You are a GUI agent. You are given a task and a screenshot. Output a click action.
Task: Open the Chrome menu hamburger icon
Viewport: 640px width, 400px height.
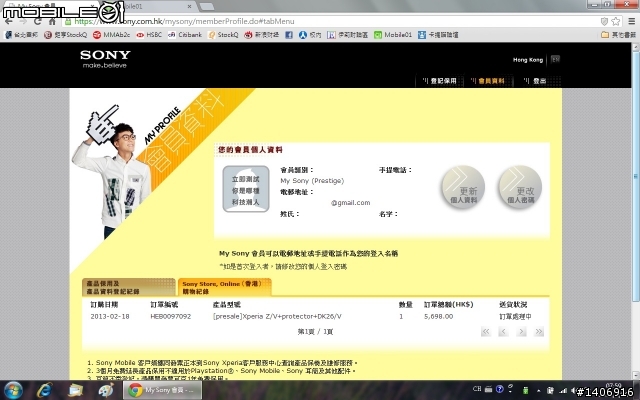[631, 21]
